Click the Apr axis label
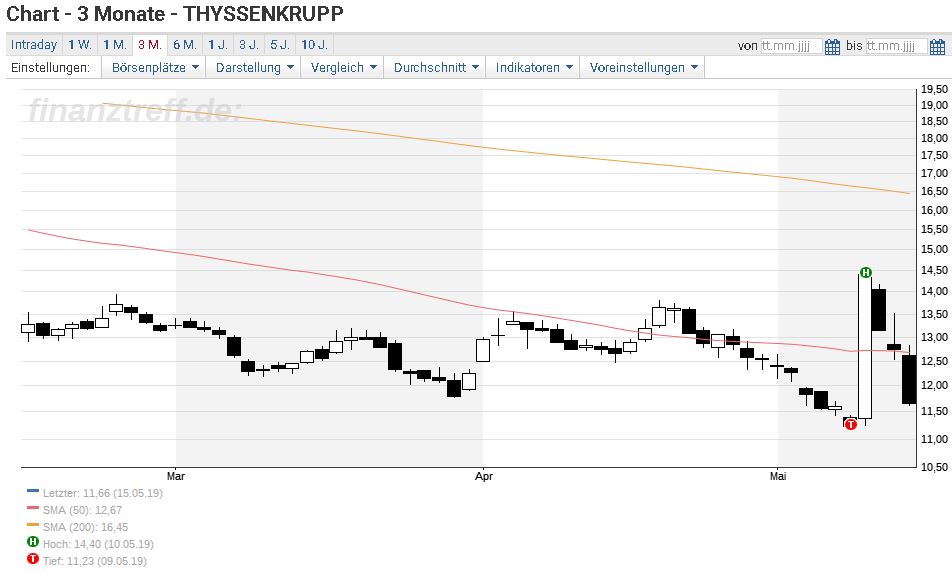This screenshot has height=573, width=952. click(x=483, y=476)
